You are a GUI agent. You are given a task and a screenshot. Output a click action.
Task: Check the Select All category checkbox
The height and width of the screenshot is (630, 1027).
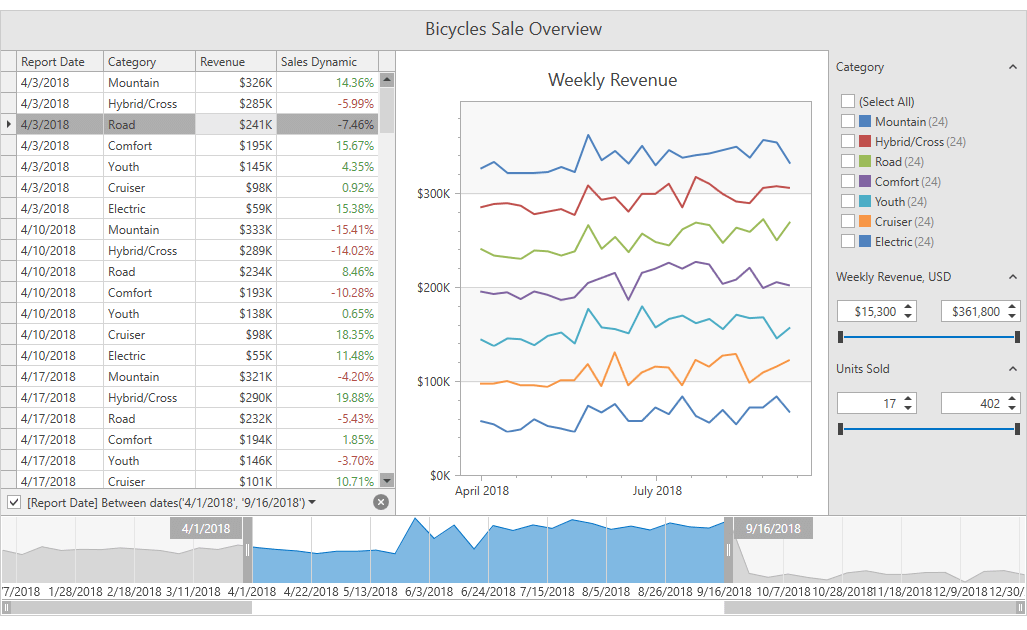point(848,101)
